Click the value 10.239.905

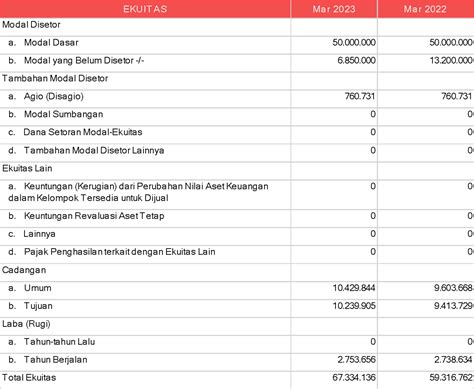coord(354,306)
